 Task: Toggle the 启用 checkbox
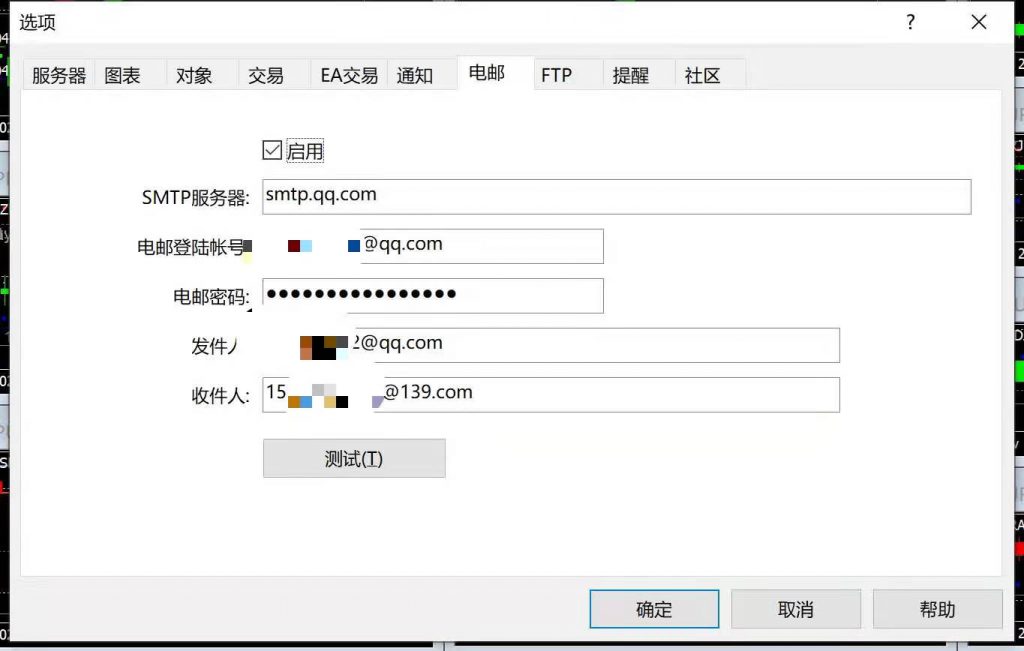[x=272, y=151]
